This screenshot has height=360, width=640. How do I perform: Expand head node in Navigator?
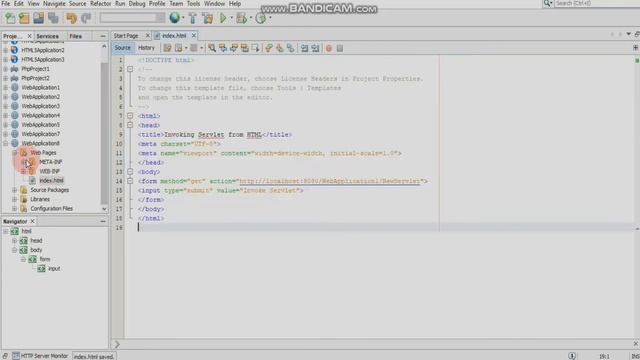pyautogui.click(x=15, y=241)
